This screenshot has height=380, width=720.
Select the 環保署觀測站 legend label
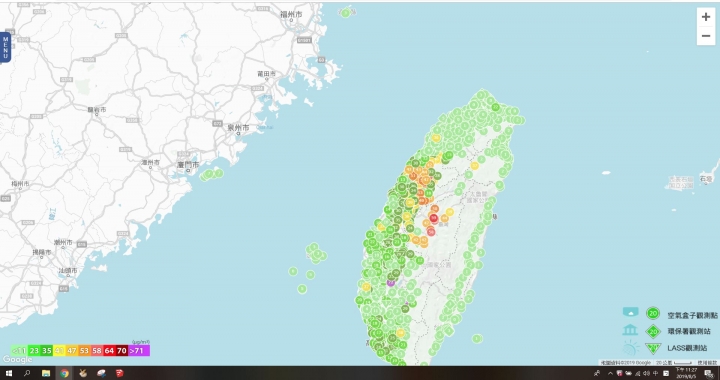tap(689, 331)
